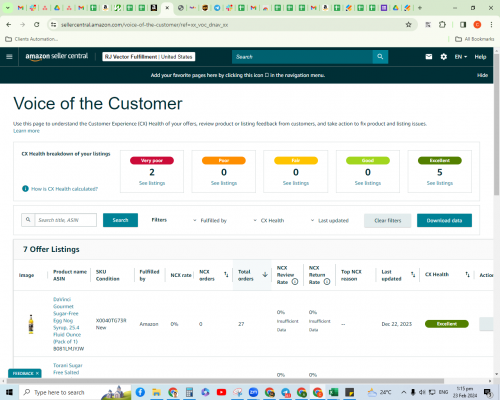500x400 pixels.
Task: Click NCX Review Rate info icon
Action: pos(295,282)
